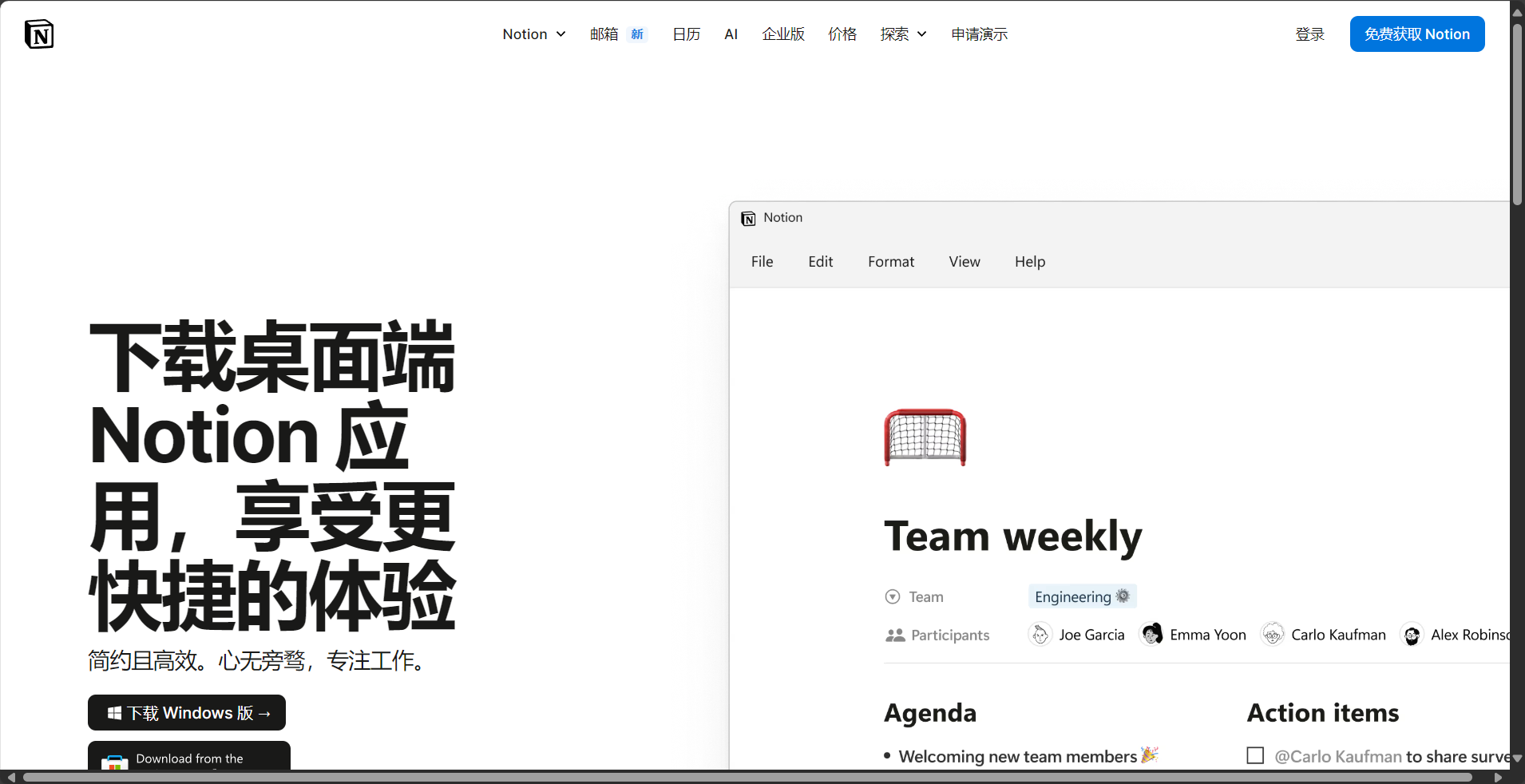Click Carlo Kaufman's avatar in Participants
Screen dimensions: 1525x784
pyautogui.click(x=1273, y=635)
